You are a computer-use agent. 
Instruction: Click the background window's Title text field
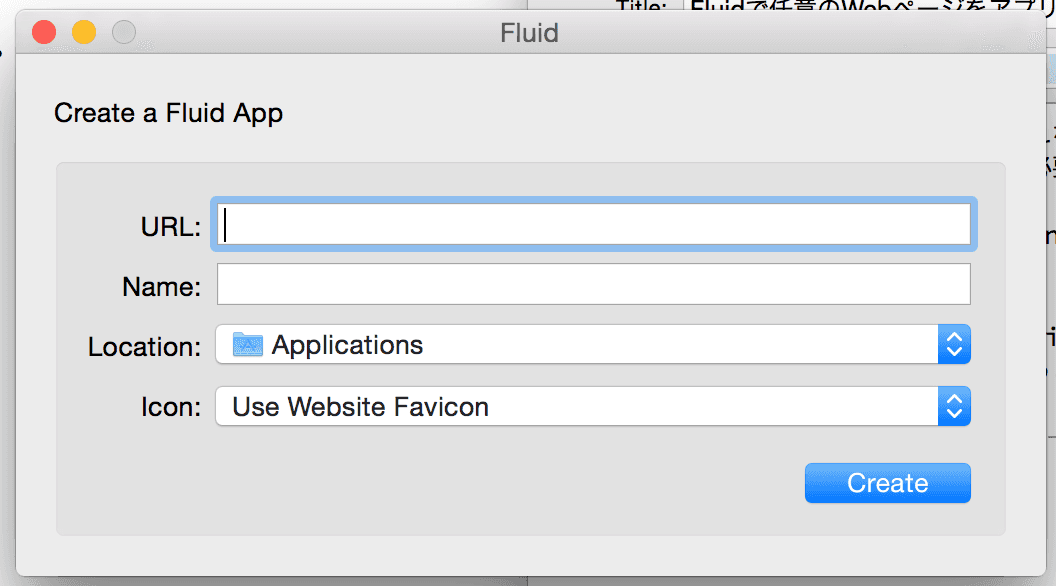point(860,6)
